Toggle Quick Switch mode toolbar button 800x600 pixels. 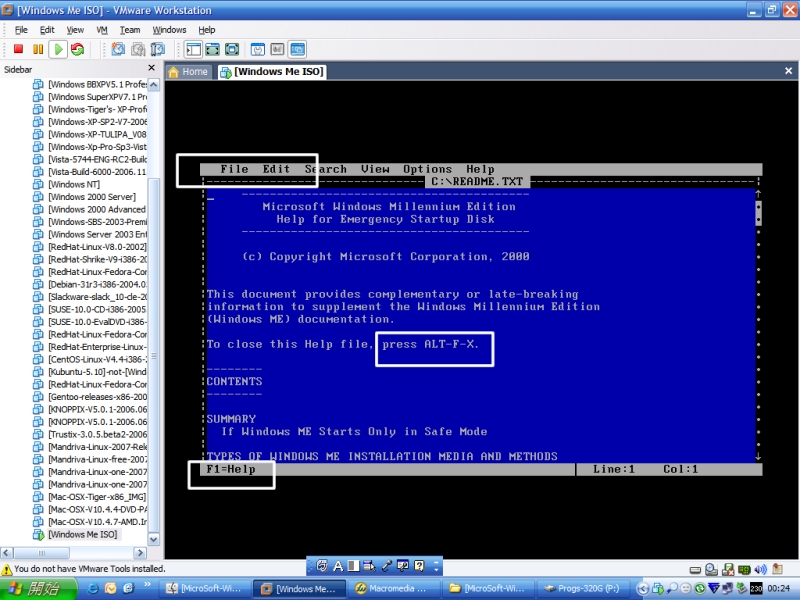click(212, 49)
